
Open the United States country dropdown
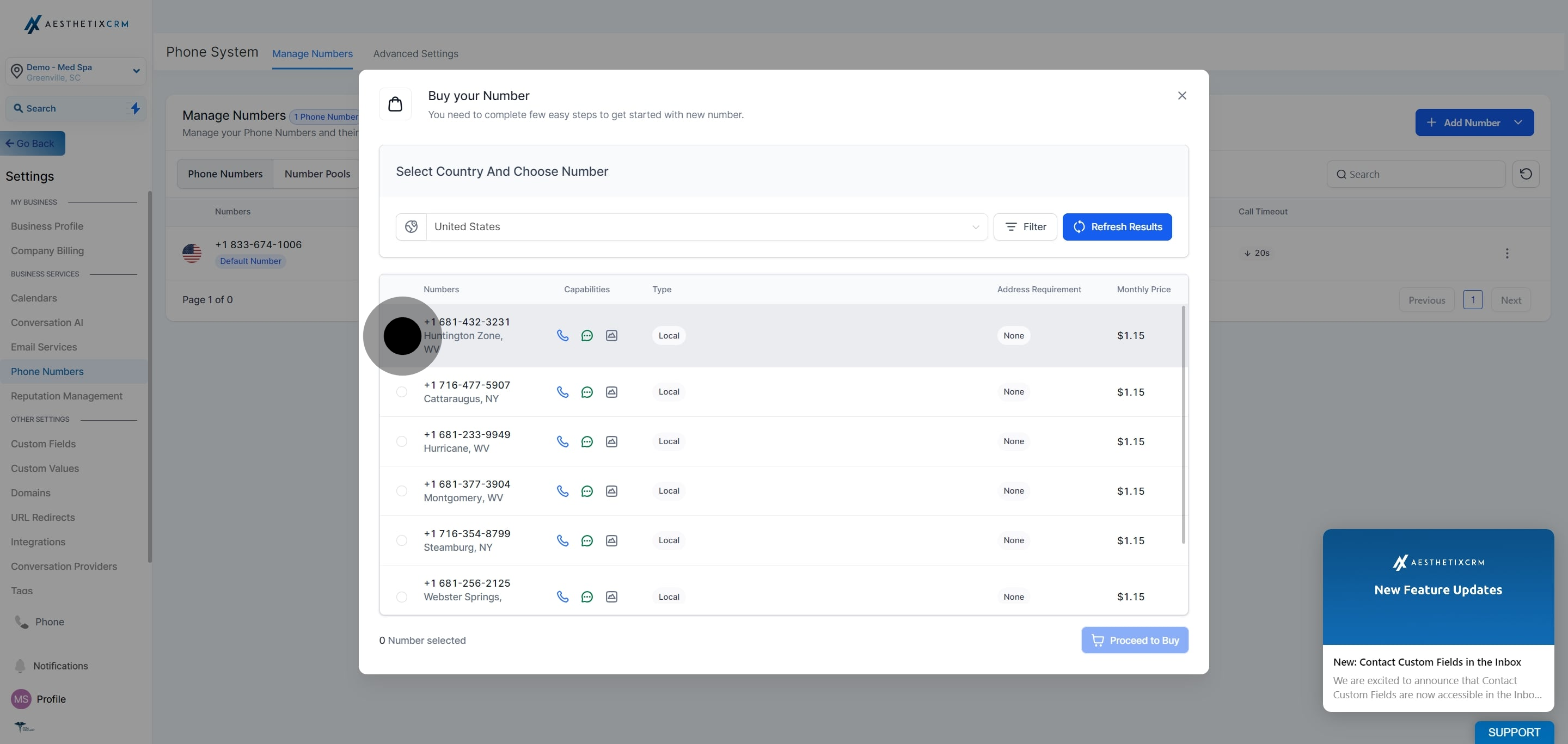pyautogui.click(x=706, y=227)
